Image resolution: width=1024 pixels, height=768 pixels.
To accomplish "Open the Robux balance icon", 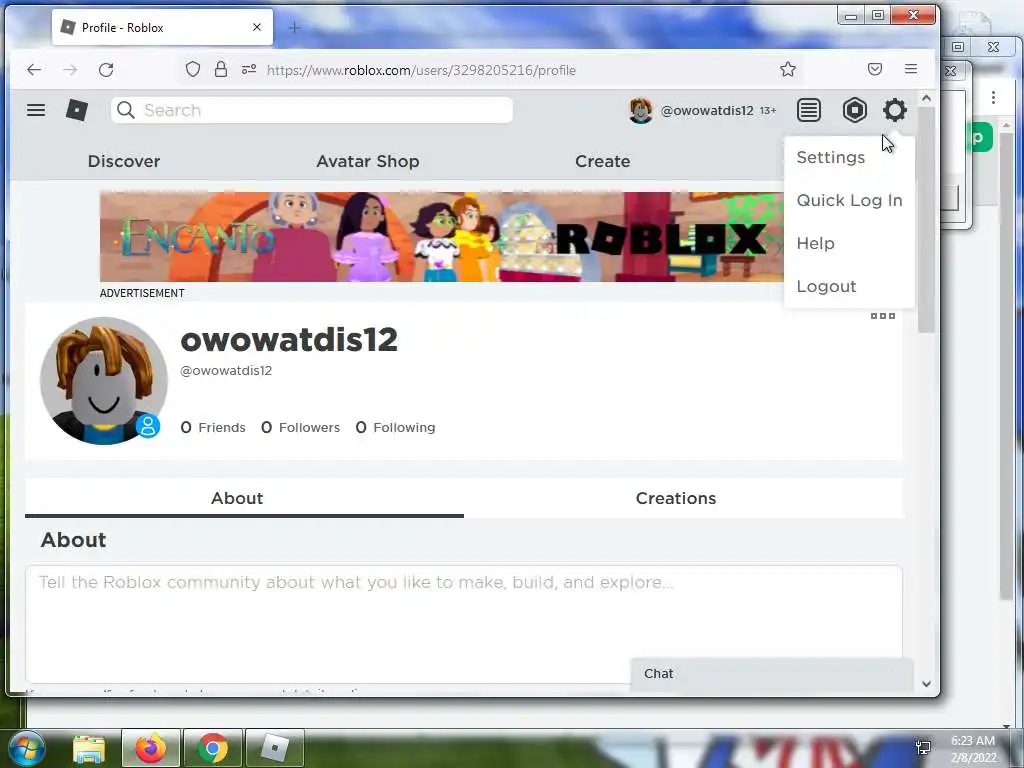I will (x=854, y=110).
